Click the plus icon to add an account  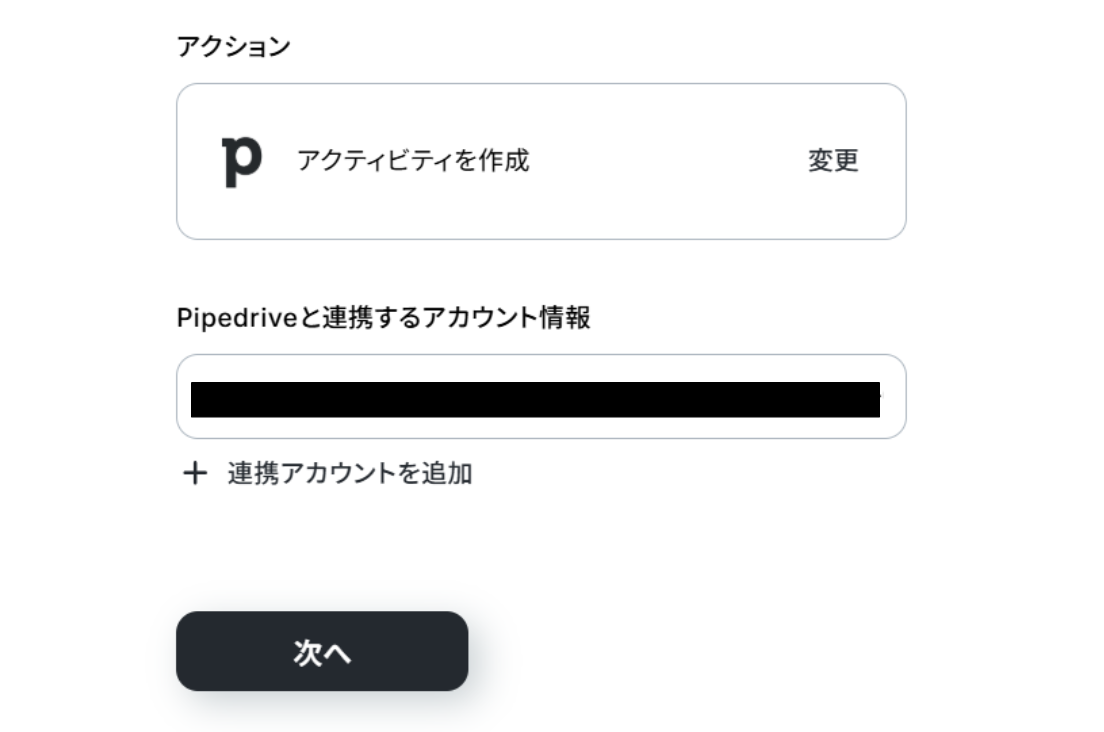[x=193, y=473]
